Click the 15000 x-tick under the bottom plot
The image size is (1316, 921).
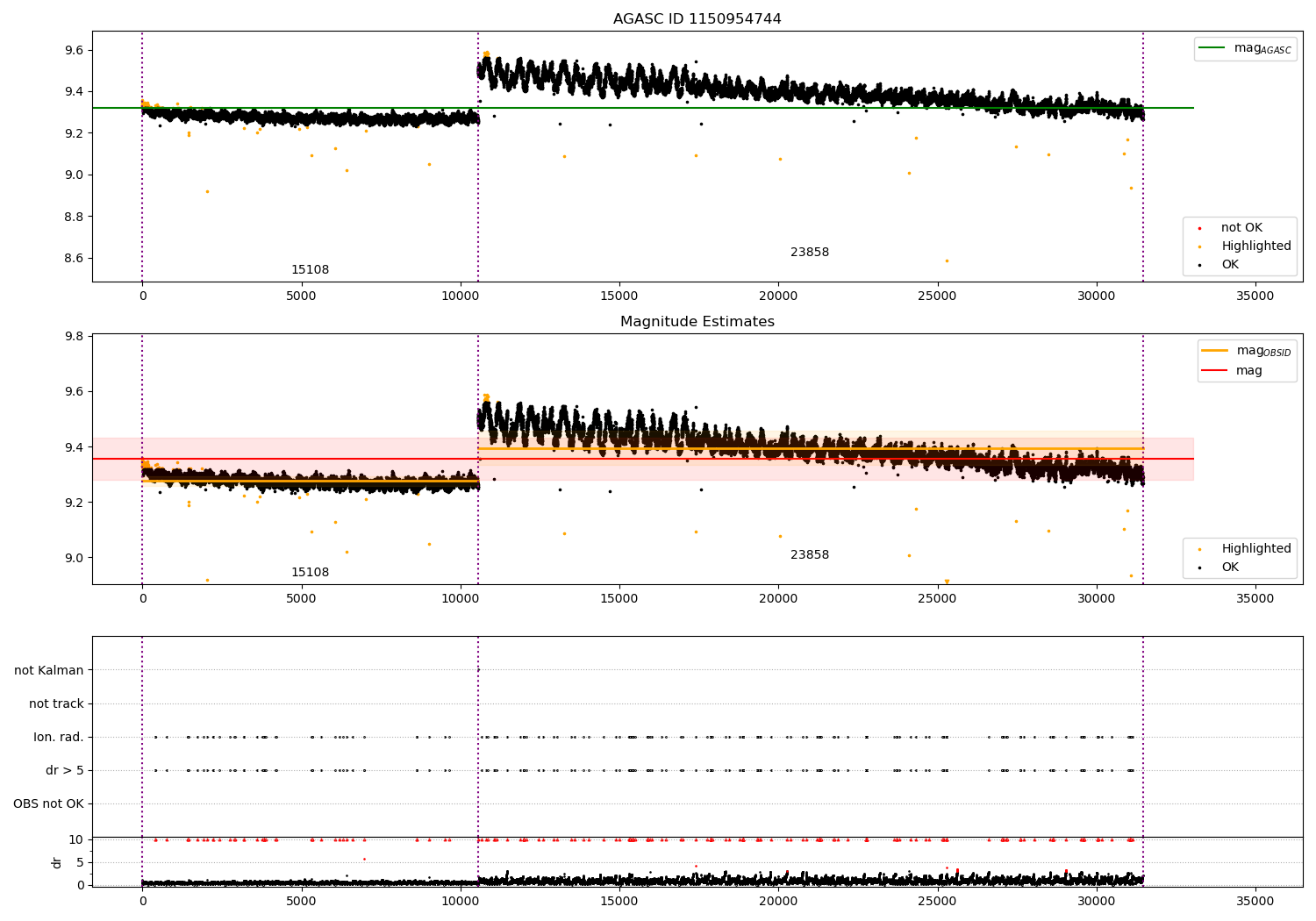click(619, 902)
